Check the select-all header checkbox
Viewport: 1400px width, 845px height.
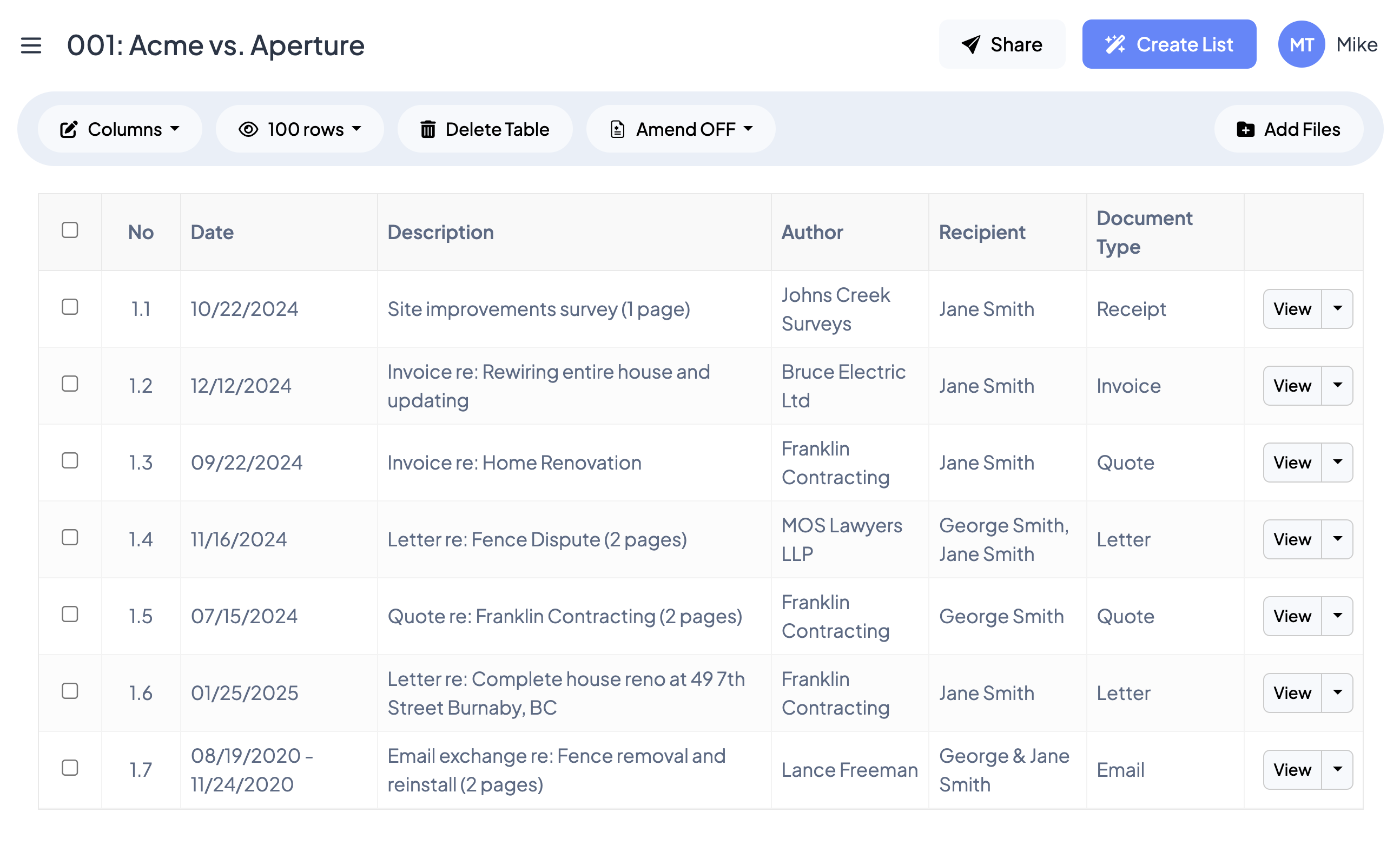[x=70, y=230]
